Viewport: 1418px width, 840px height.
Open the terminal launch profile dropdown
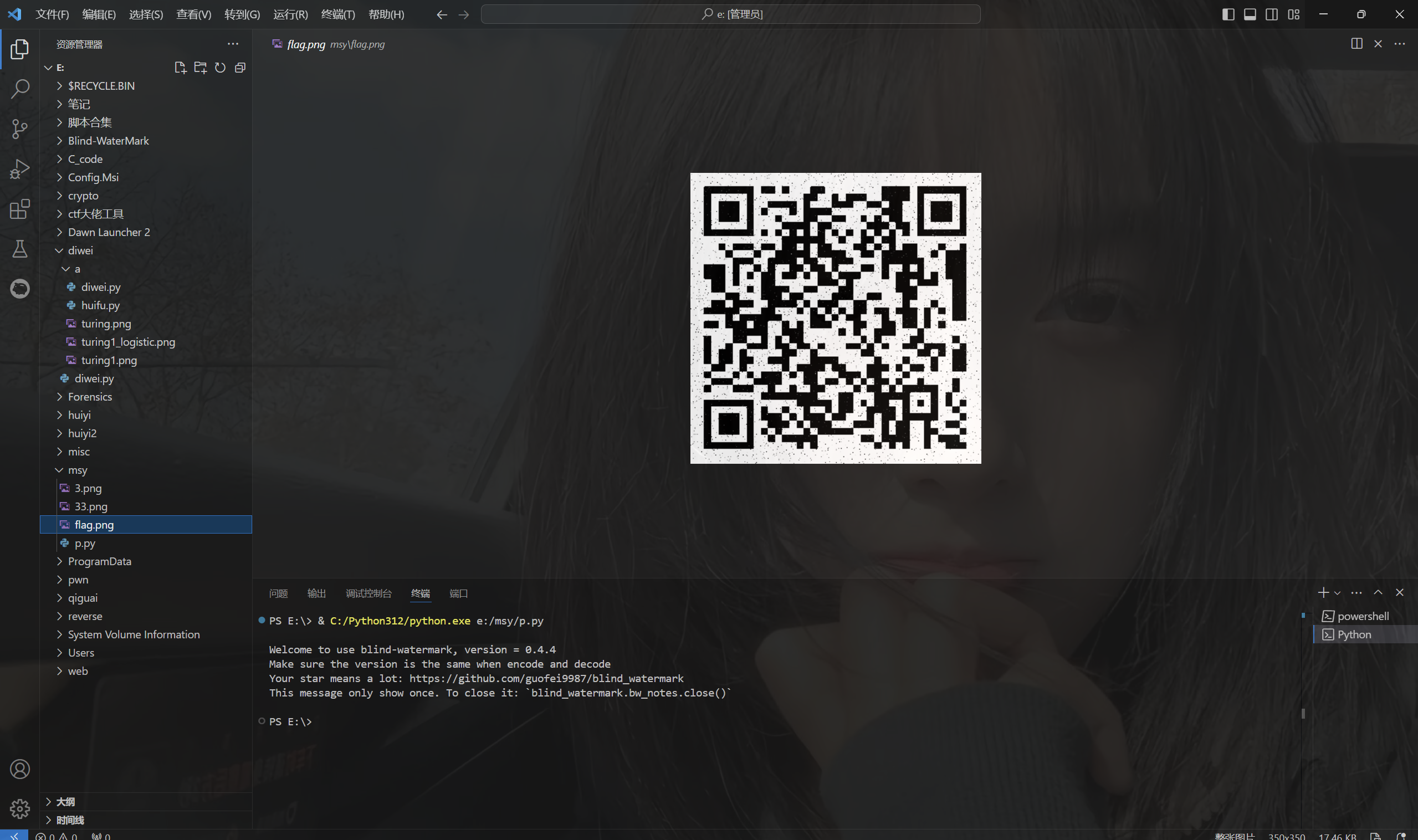point(1337,593)
